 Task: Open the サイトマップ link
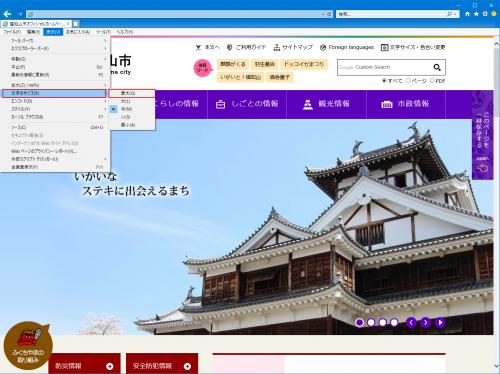(293, 47)
